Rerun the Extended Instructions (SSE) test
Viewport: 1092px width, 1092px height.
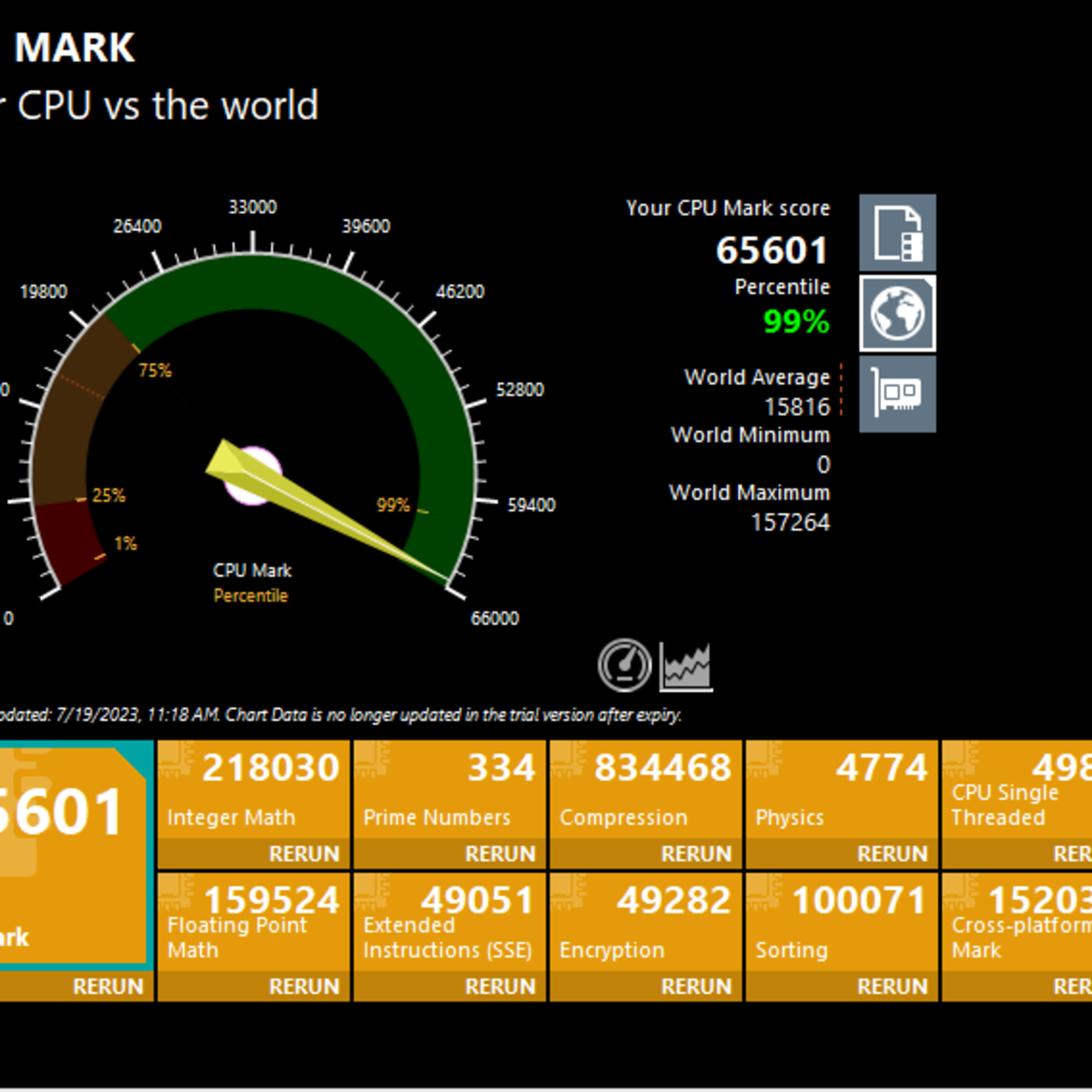pos(500,986)
